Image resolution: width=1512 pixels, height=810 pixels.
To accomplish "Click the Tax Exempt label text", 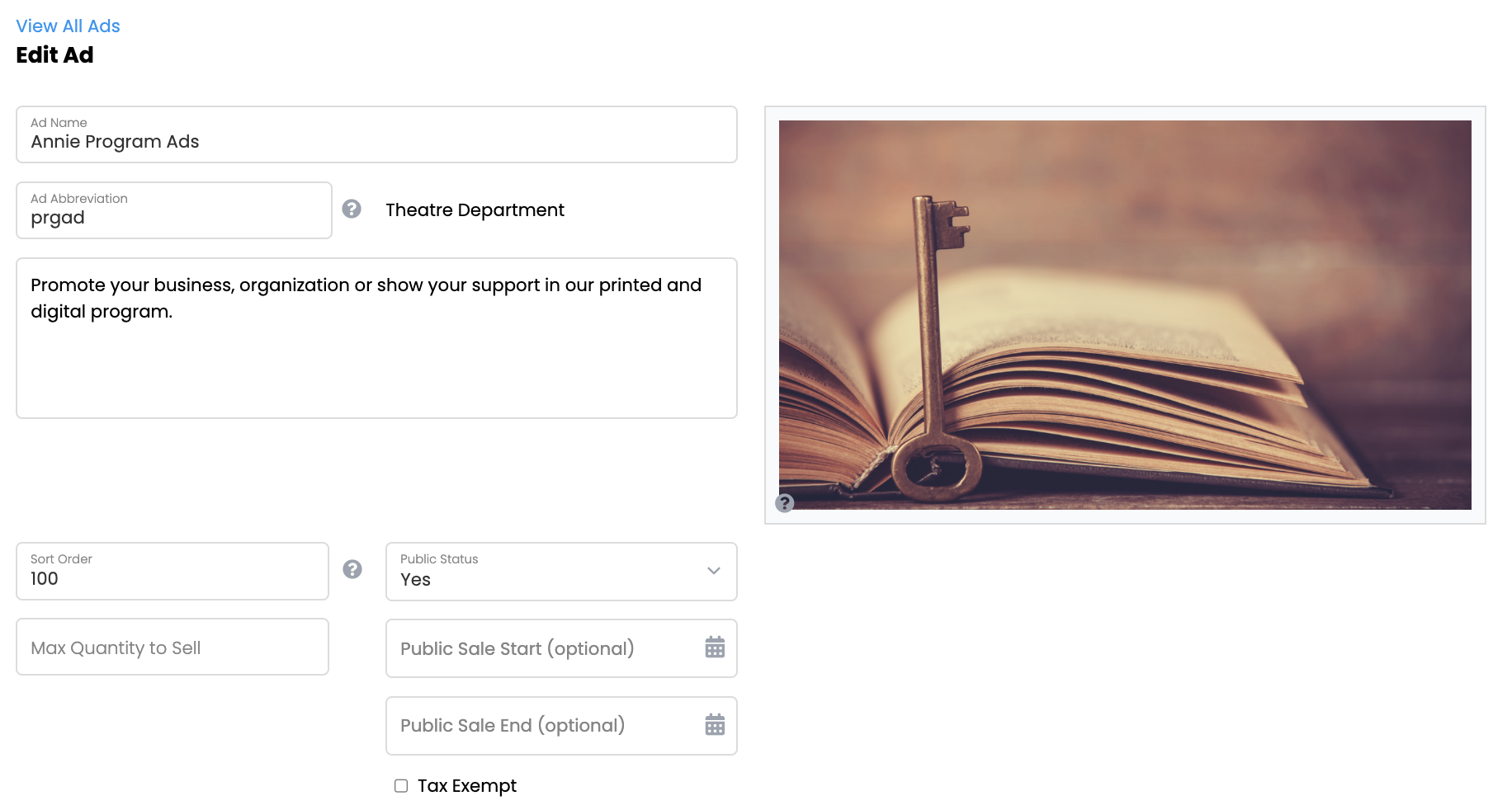I will point(467,786).
